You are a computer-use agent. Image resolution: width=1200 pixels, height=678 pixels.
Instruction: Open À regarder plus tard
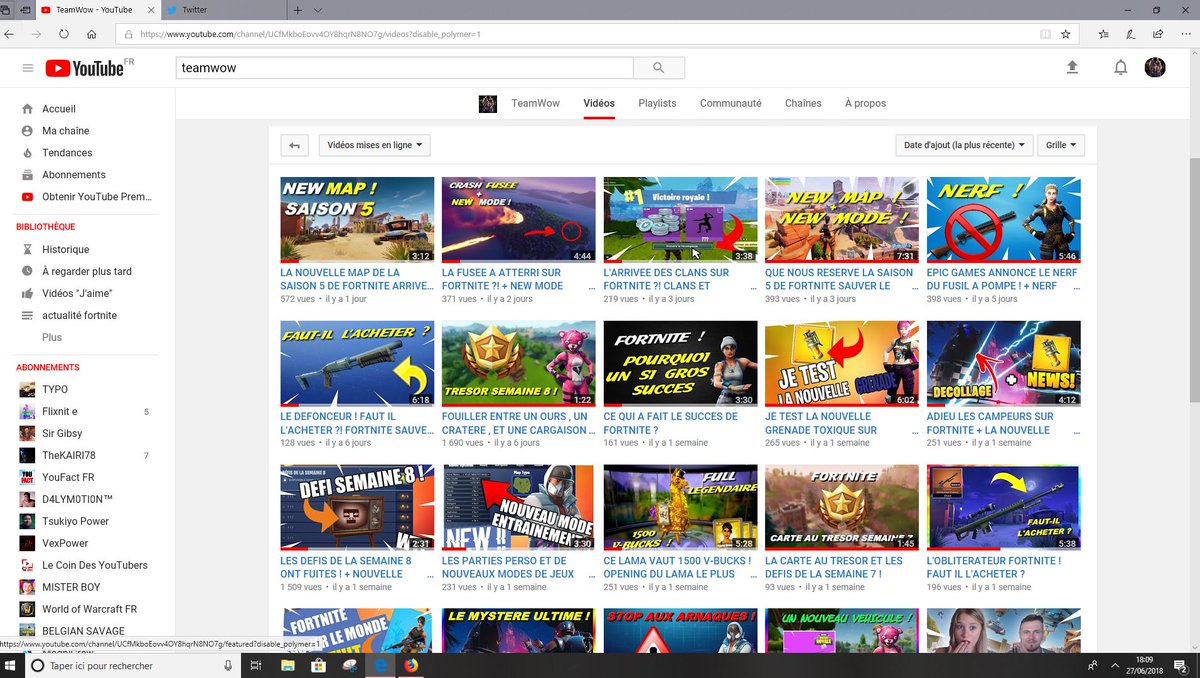[x=87, y=271]
